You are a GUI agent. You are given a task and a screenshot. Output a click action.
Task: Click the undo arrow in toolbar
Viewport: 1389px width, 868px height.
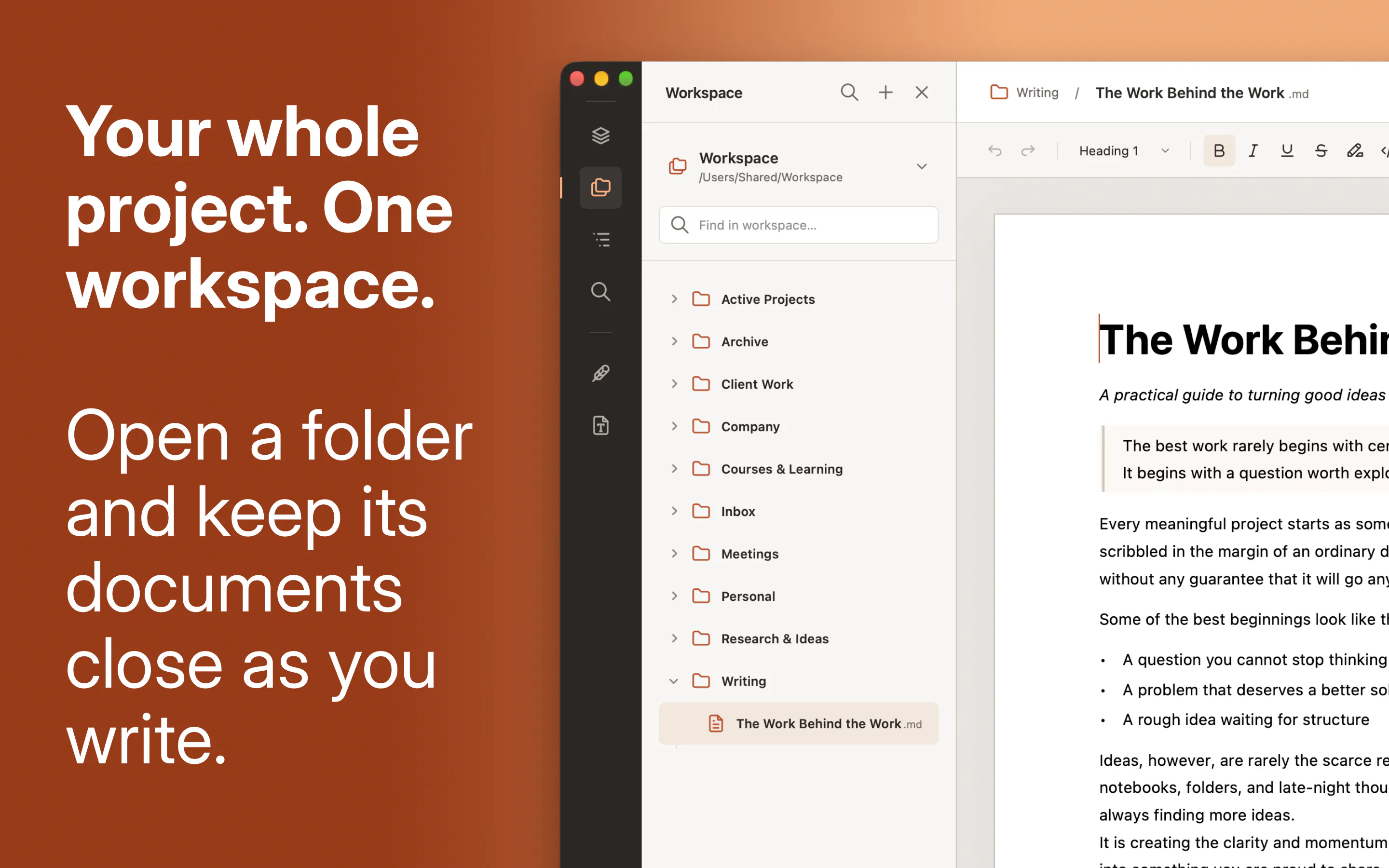(x=994, y=151)
